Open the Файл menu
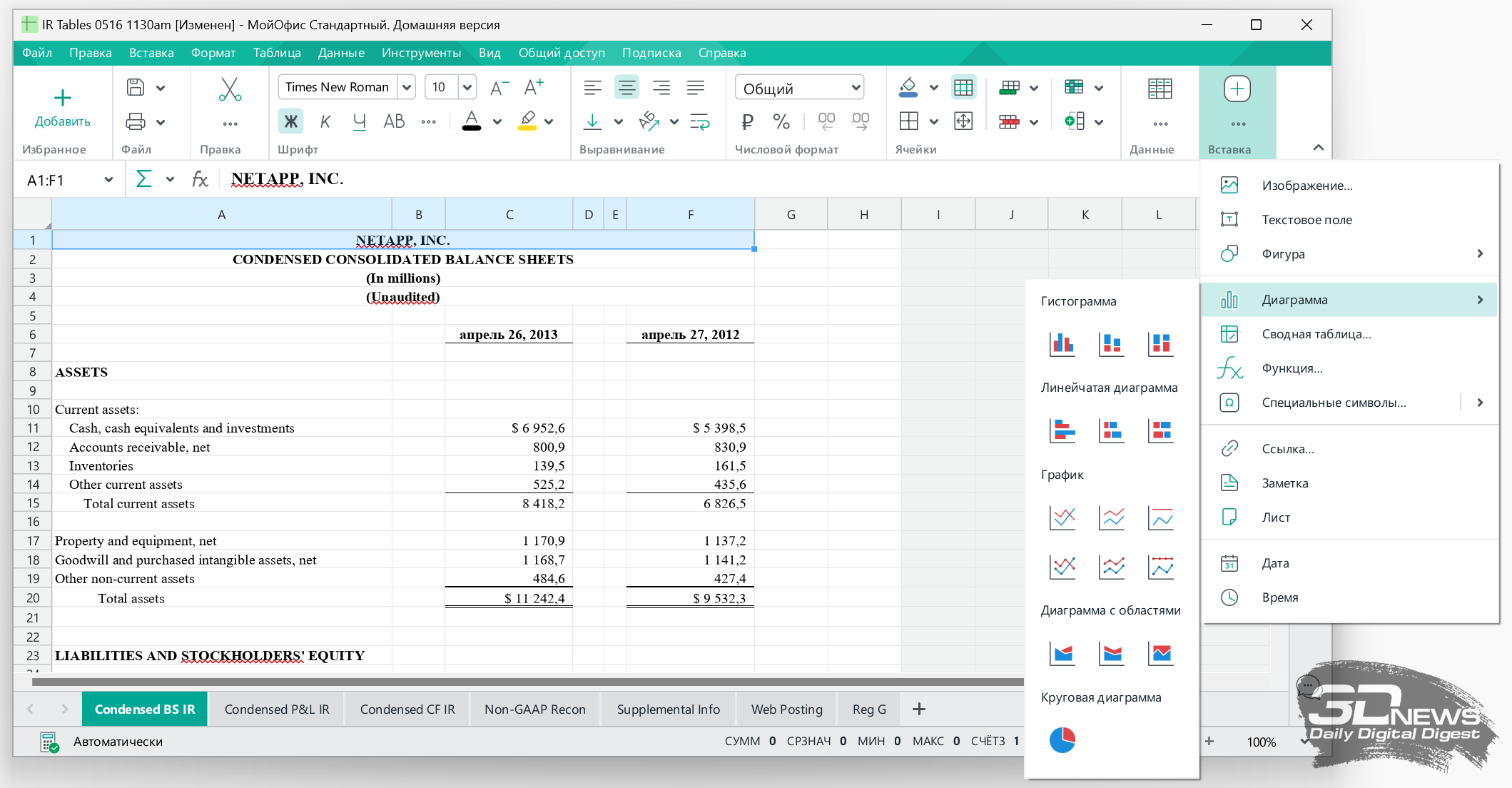This screenshot has width=1512, height=788. [37, 53]
